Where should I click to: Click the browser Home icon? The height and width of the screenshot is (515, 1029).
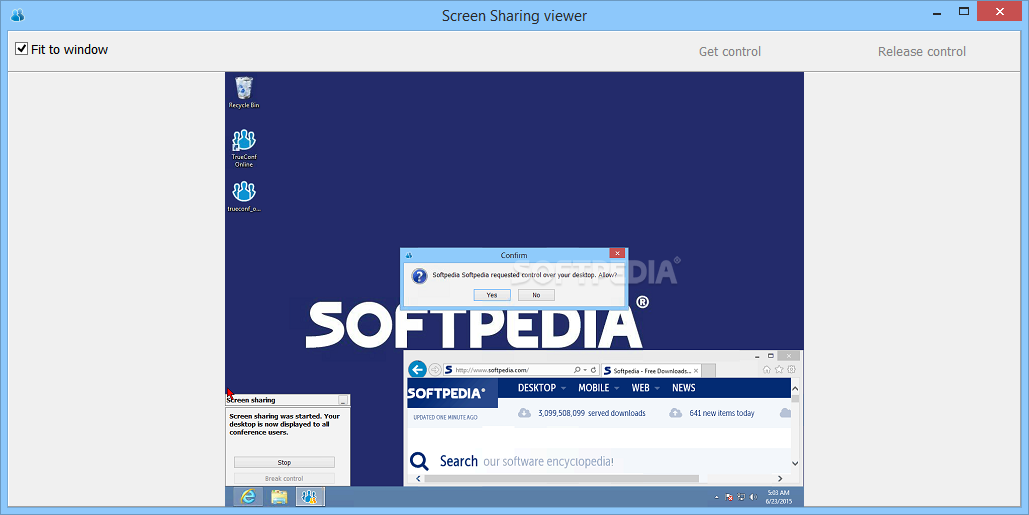[766, 369]
